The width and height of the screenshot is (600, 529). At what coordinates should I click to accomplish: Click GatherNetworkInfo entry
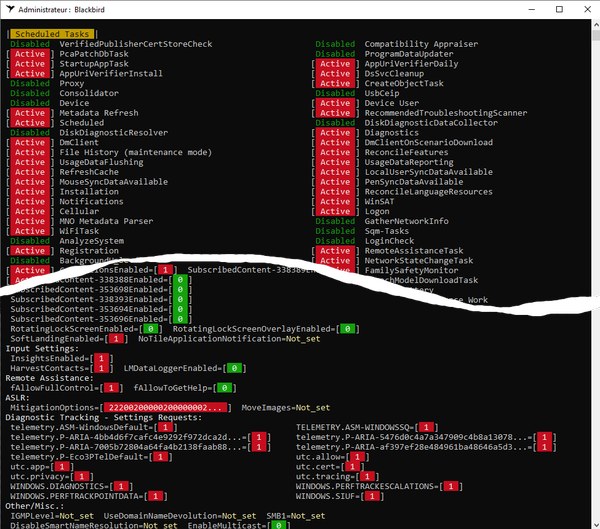[x=406, y=221]
